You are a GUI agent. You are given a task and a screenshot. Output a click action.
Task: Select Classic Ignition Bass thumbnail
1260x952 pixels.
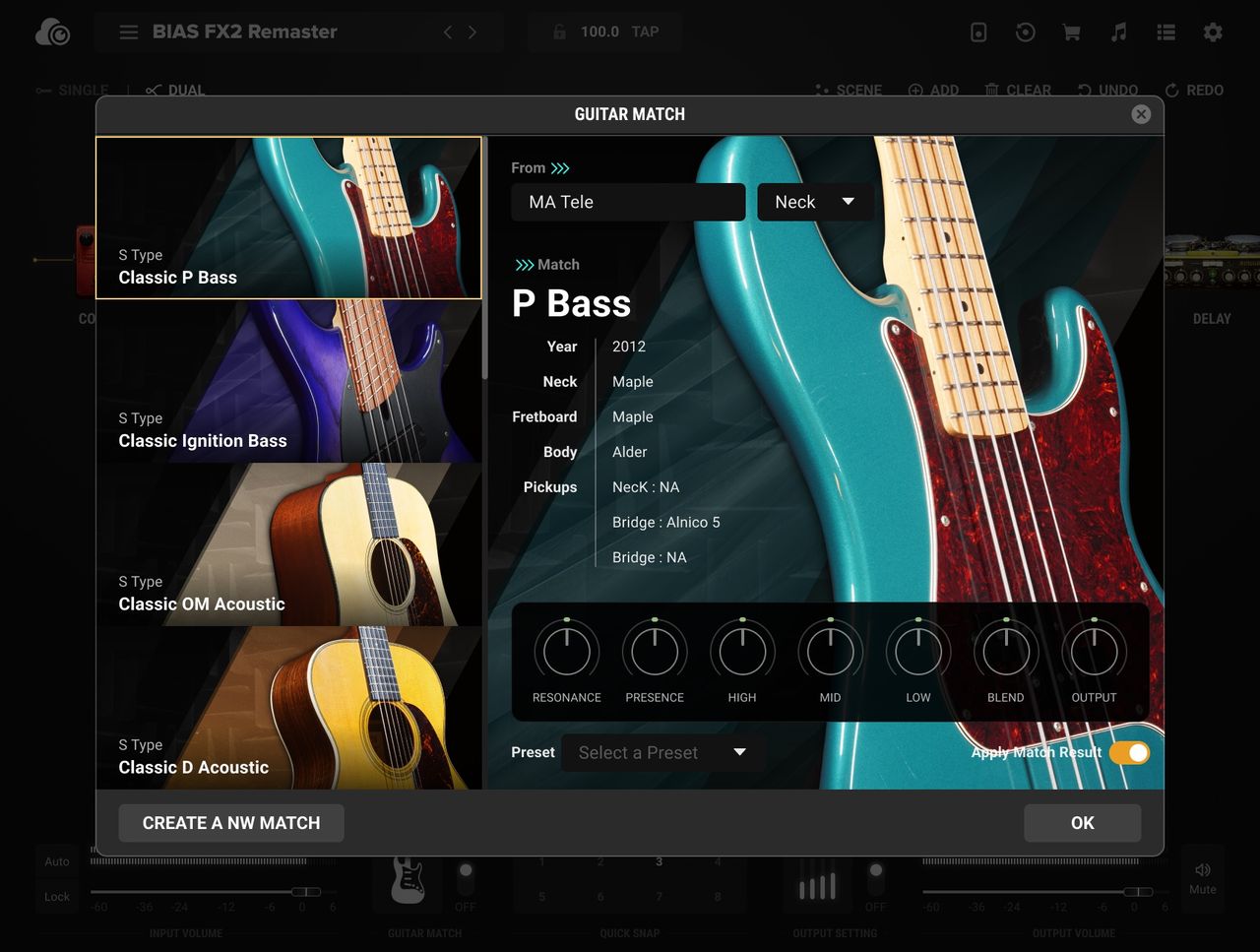288,381
